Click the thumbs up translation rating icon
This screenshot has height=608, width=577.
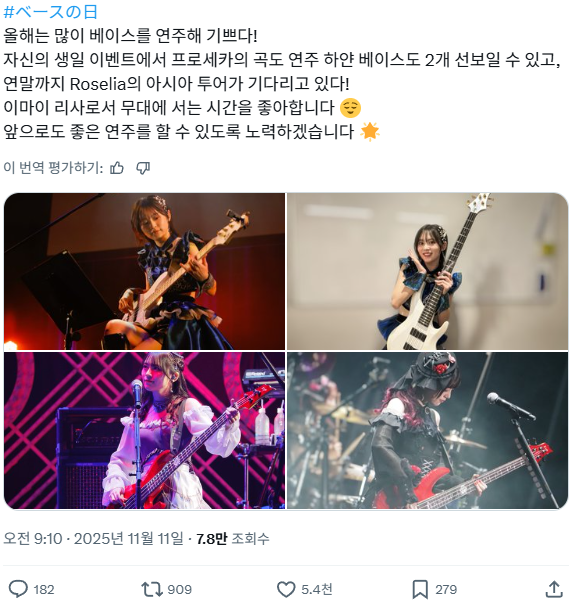click(x=117, y=168)
